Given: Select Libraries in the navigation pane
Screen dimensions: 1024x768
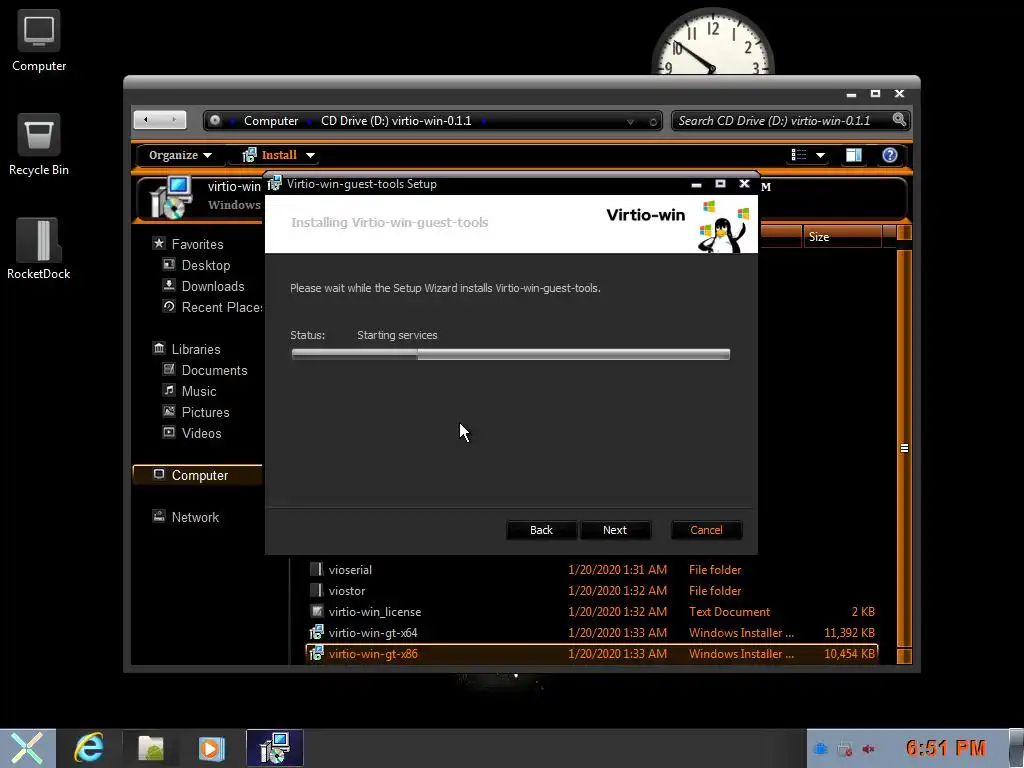Looking at the screenshot, I should point(196,349).
